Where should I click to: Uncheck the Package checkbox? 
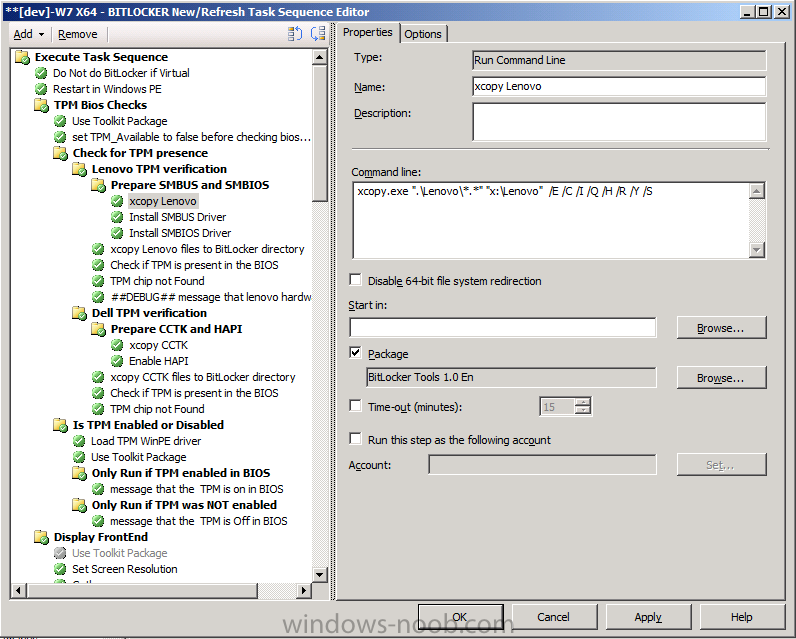point(355,353)
